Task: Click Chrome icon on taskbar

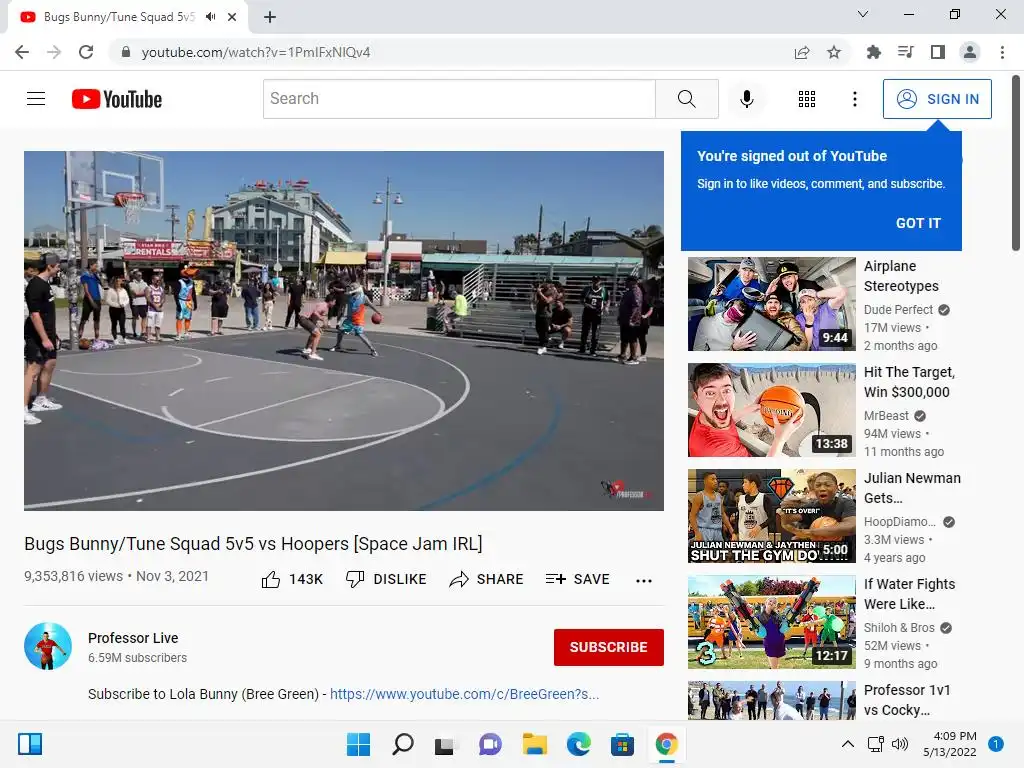Action: pos(666,744)
